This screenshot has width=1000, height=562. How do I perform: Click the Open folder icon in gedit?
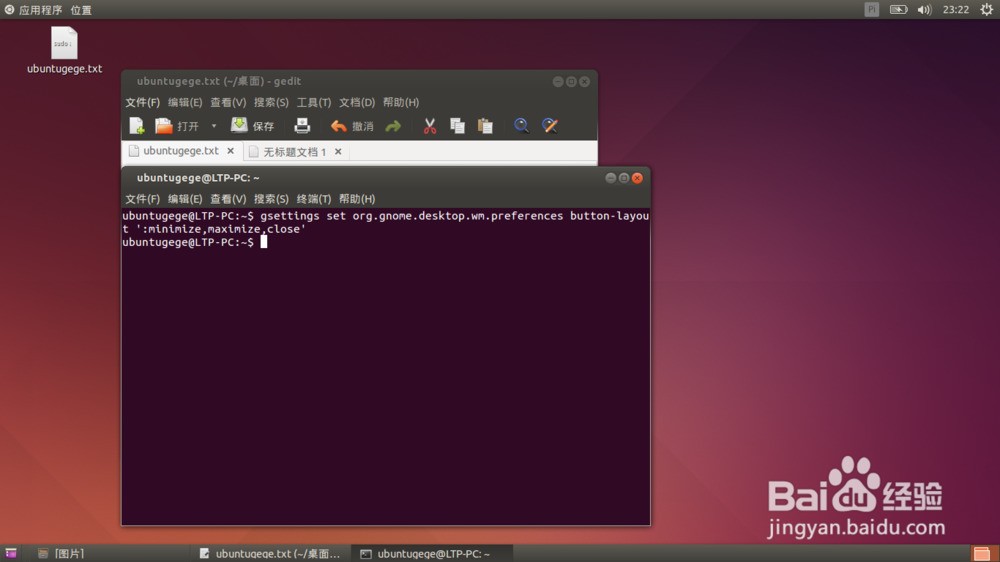[164, 126]
